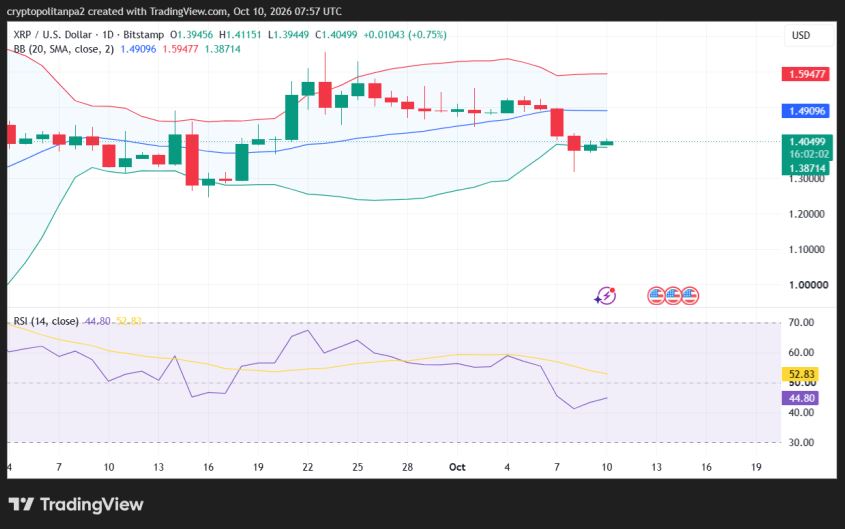Click the purple lightning bolt event icon
The image size is (845, 529).
tap(606, 295)
